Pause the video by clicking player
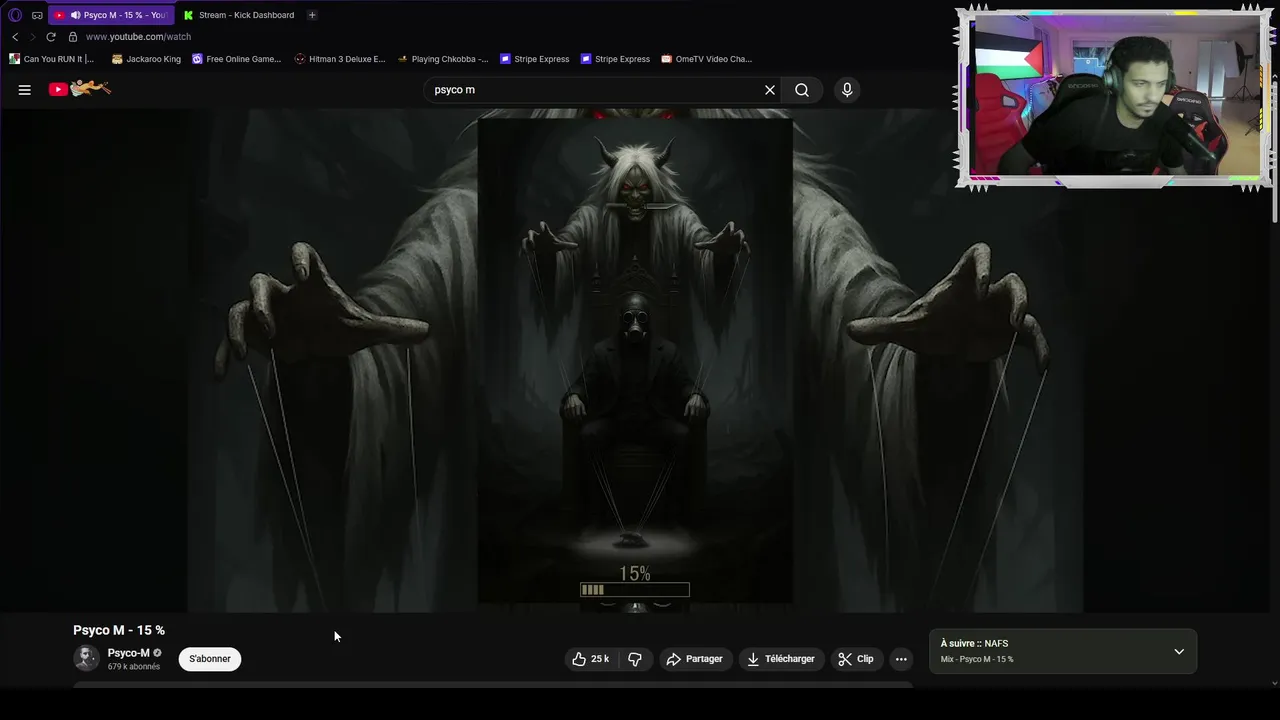Screen dimensions: 1280x720 coord(635,360)
